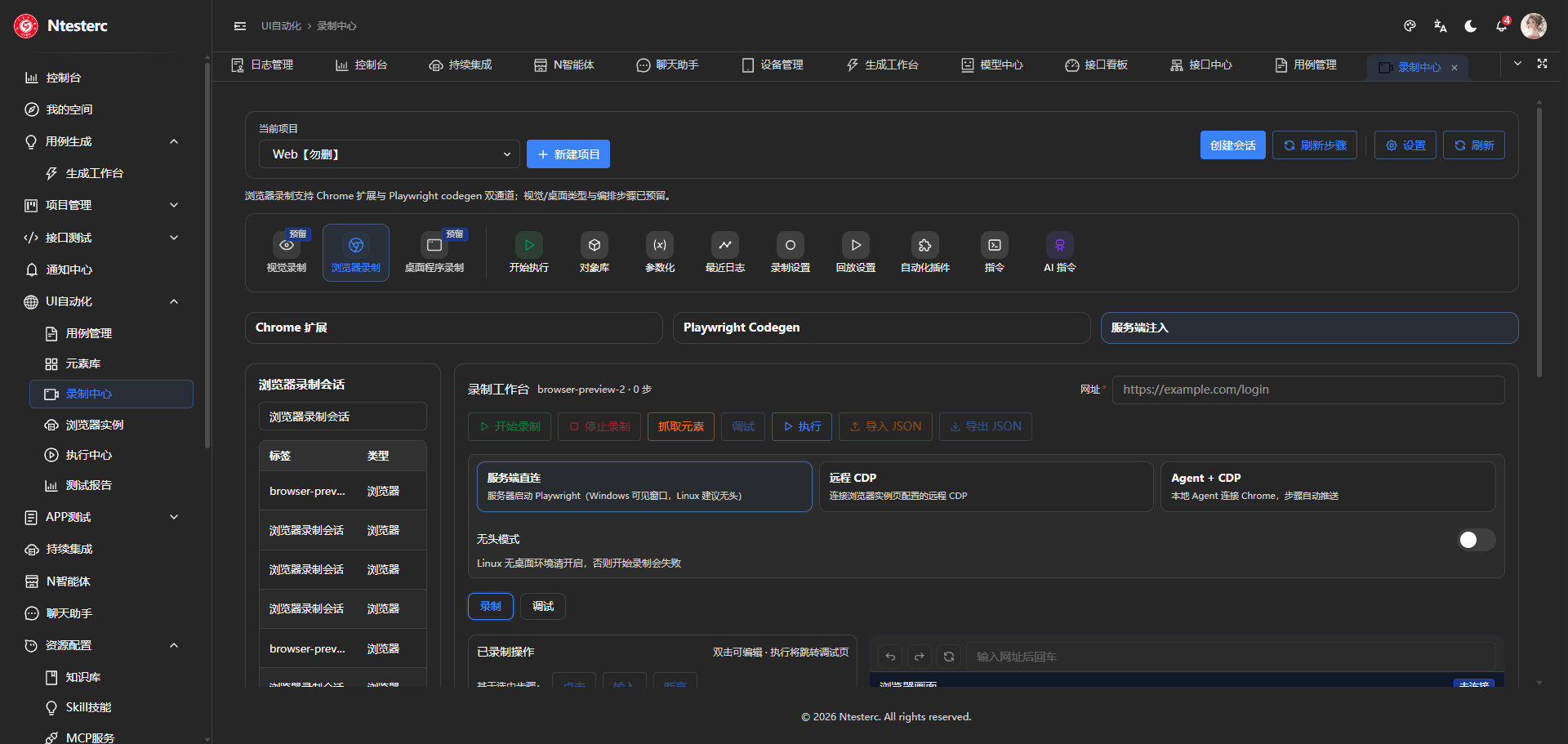Open 录制设置 circle icon
This screenshot has width=1568, height=744.
coord(791,245)
